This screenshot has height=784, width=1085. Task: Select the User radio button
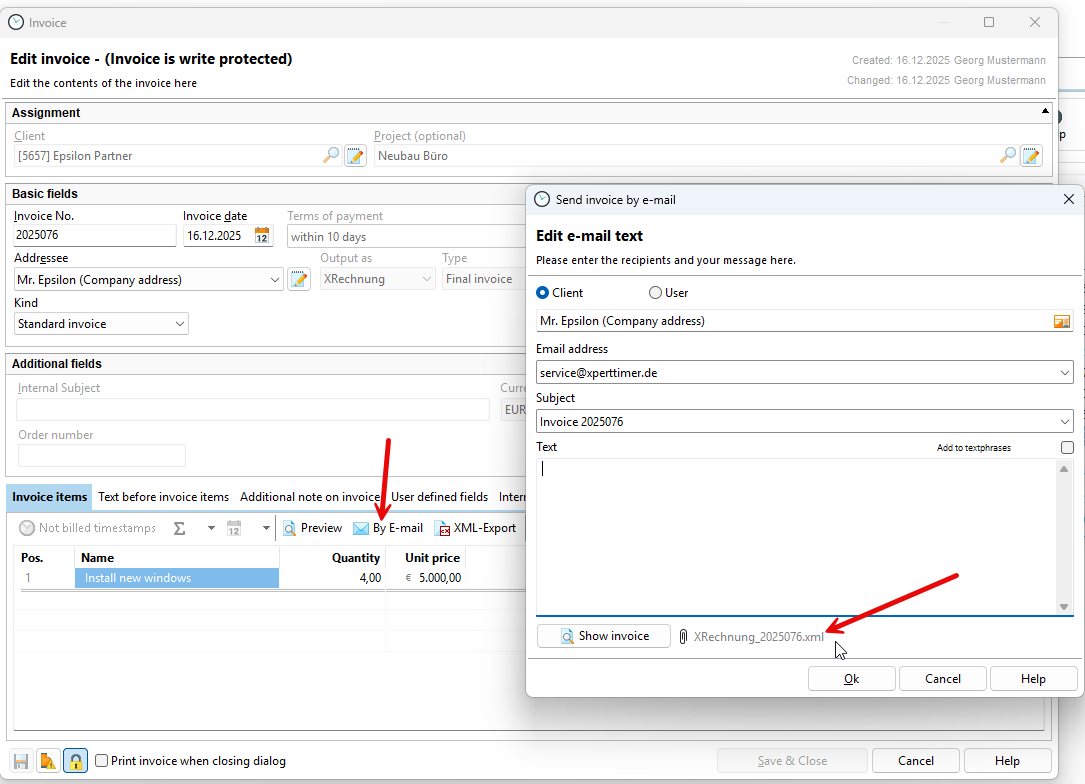coord(656,293)
